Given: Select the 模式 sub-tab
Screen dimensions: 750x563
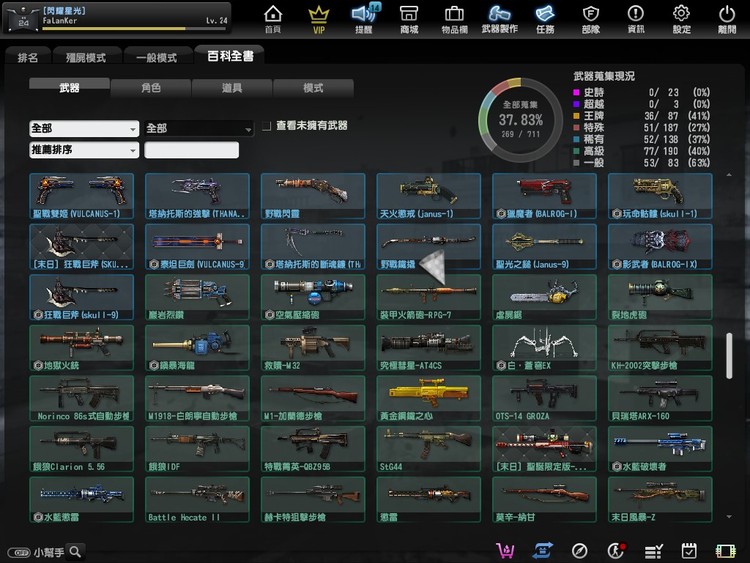Looking at the screenshot, I should (313, 88).
